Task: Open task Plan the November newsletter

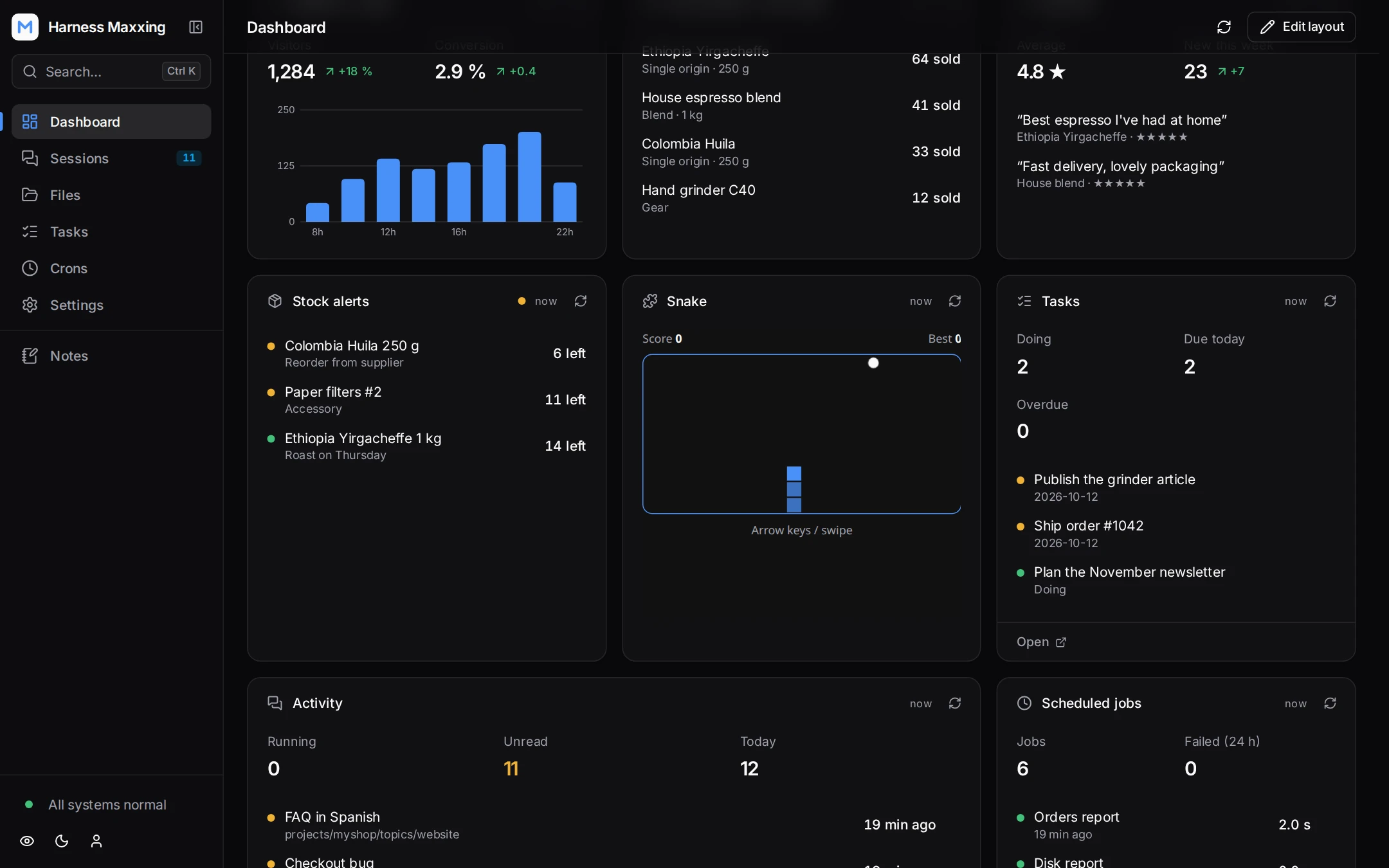Action: 1176,580
